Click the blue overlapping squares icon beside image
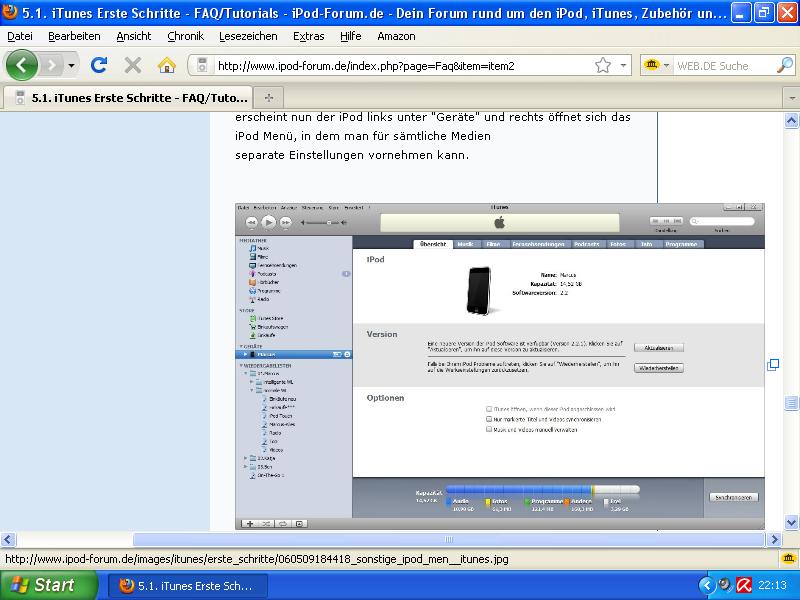 773,365
